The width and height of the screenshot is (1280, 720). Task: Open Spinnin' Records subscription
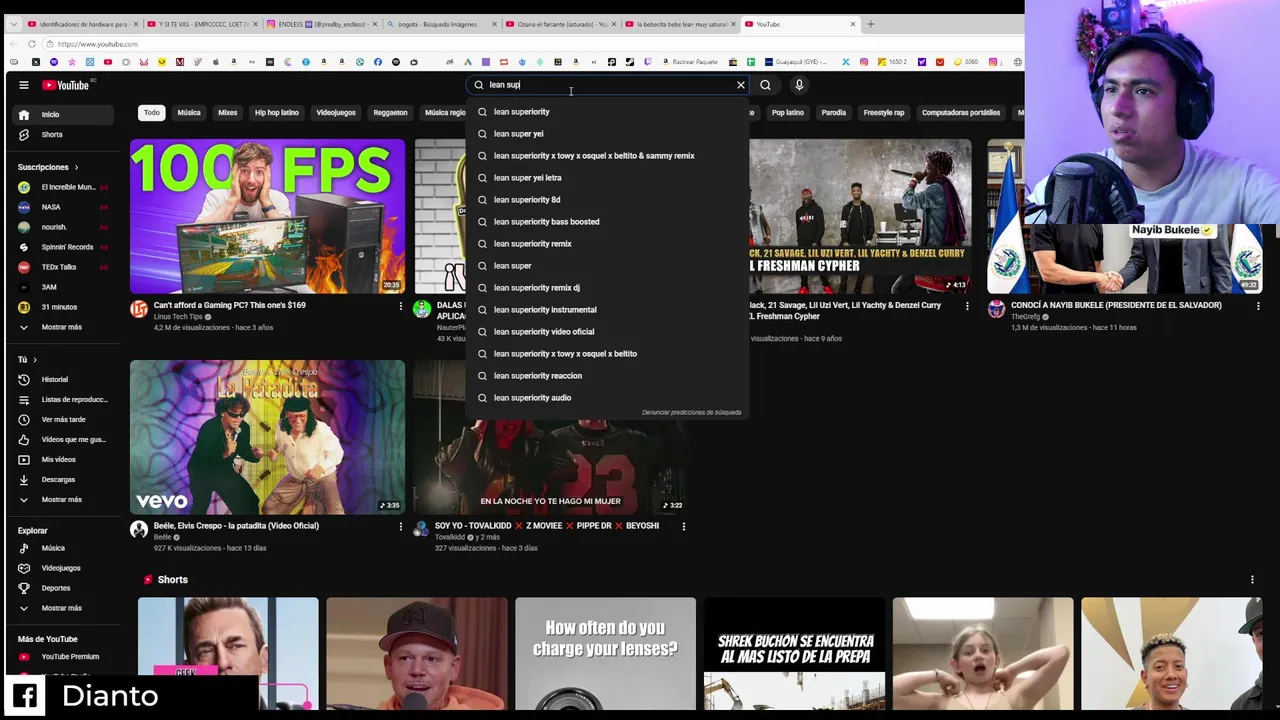(60, 247)
